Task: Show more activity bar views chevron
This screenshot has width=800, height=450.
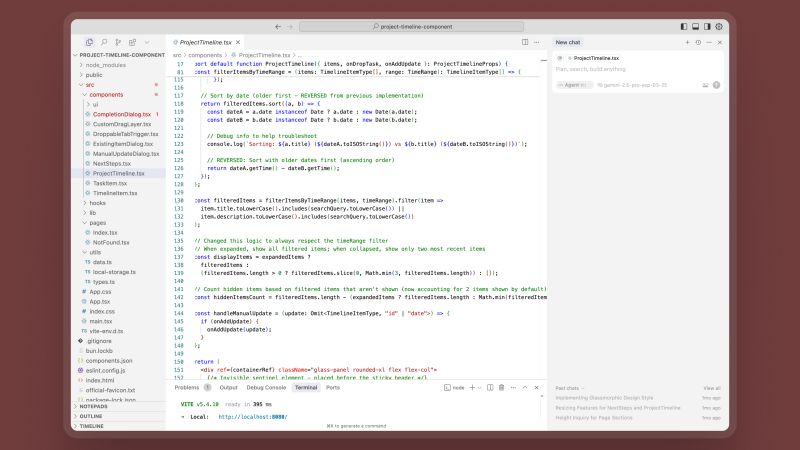Action: [147, 42]
